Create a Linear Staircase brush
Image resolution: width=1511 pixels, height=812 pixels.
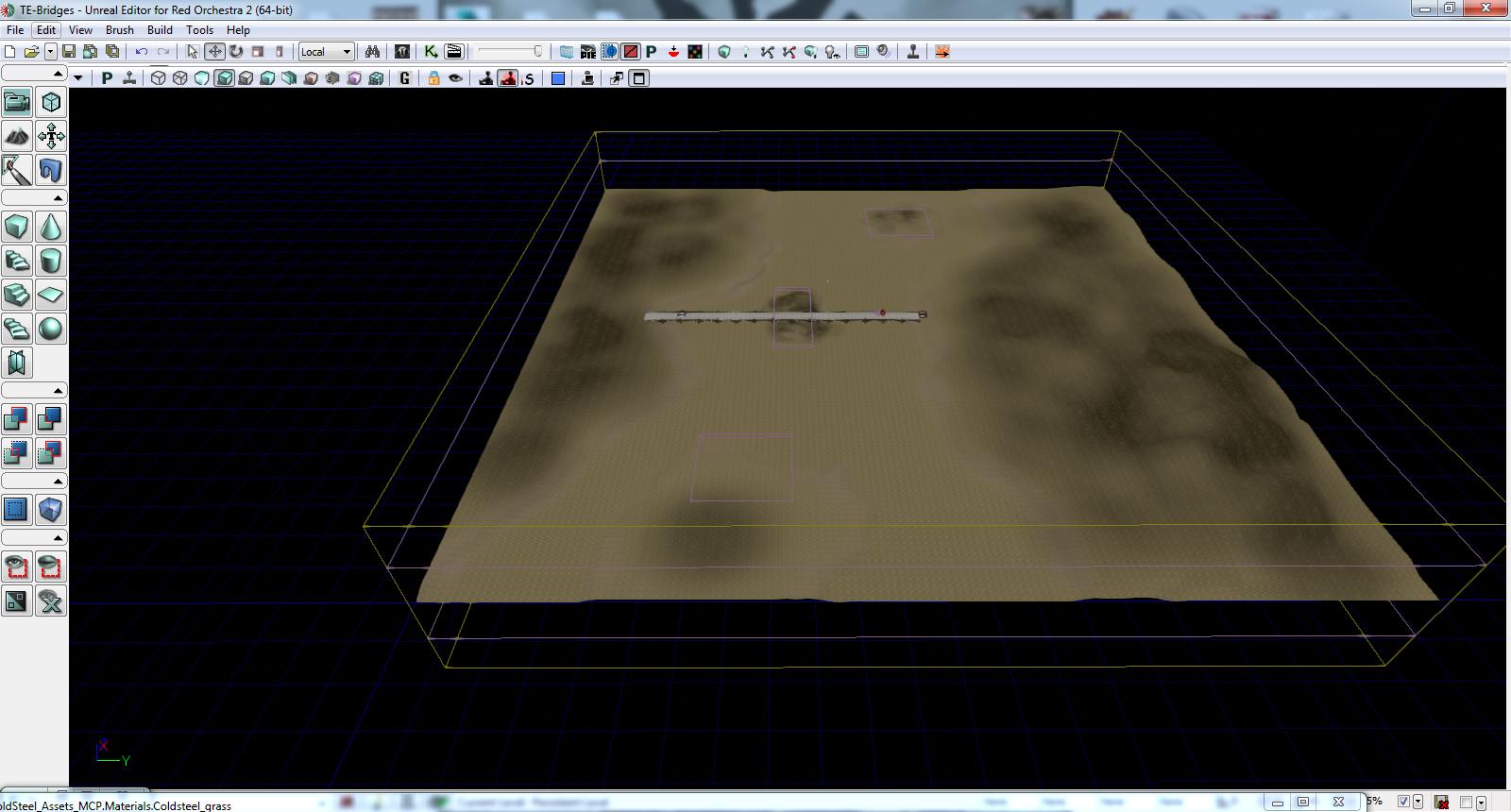point(17,295)
